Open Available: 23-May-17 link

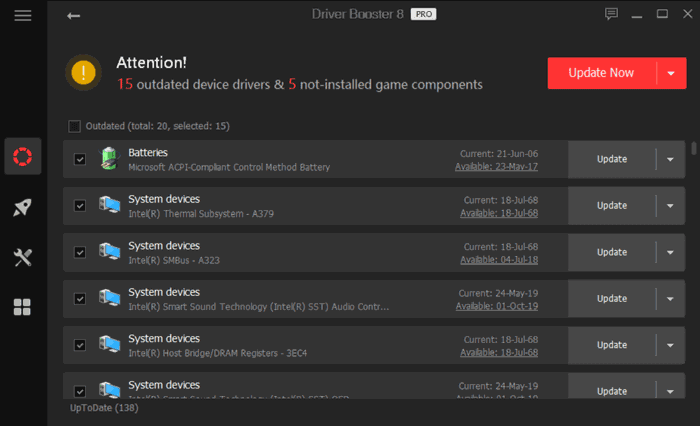[x=496, y=167]
